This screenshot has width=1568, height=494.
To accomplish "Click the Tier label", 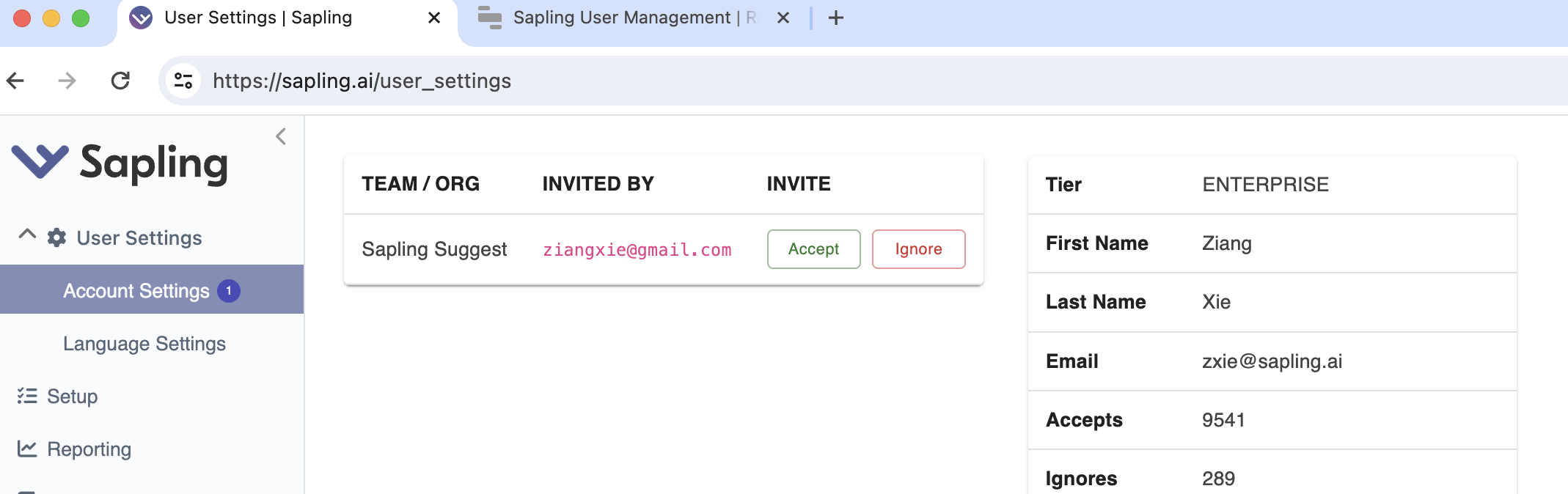I will pyautogui.click(x=1063, y=185).
